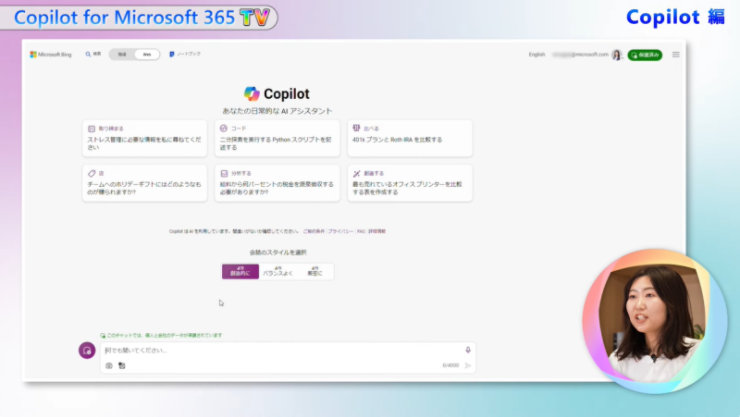Viewport: 740px width, 417px height.
Task: Click the send message arrow
Action: click(x=468, y=366)
